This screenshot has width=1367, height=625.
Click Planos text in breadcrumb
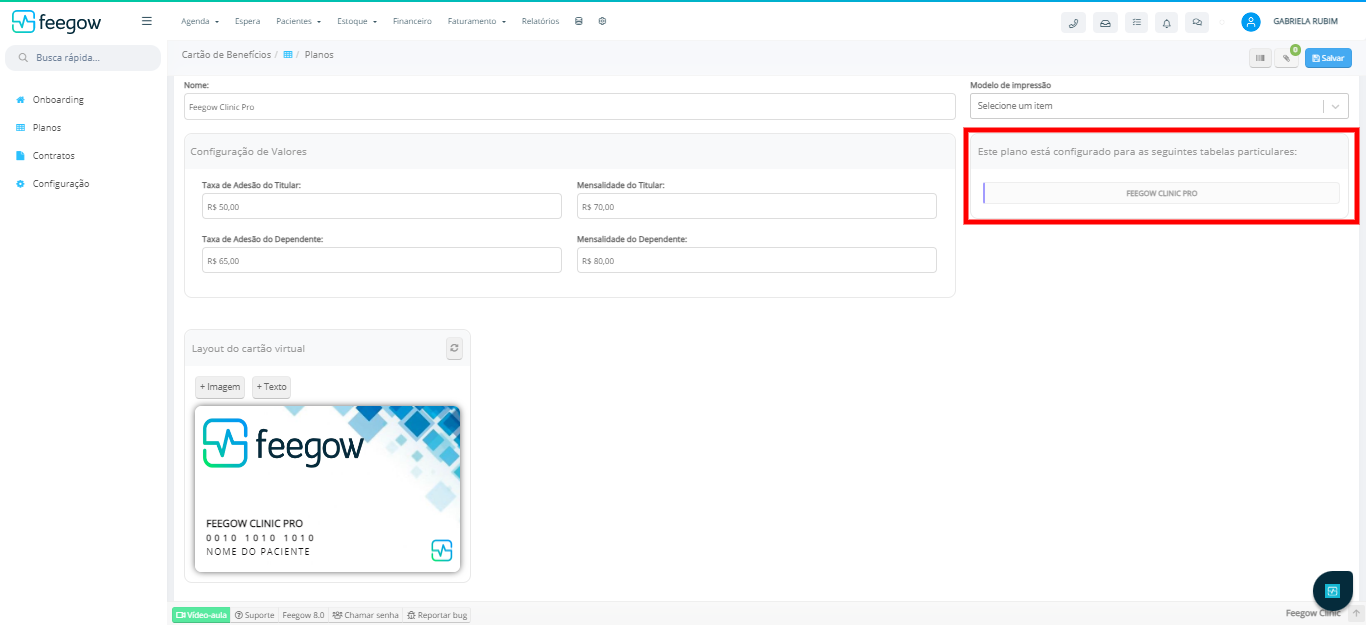click(319, 55)
